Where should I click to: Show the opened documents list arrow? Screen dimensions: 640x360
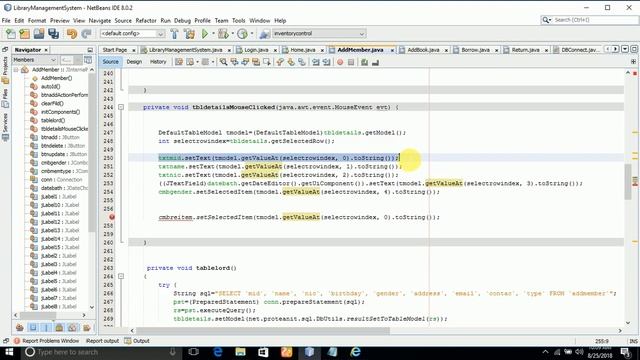625,49
